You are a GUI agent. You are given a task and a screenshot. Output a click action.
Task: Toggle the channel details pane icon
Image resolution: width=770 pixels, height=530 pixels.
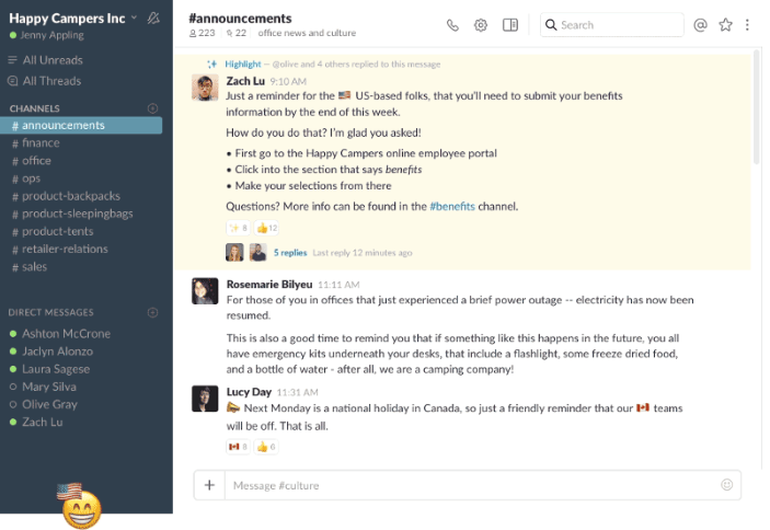510,25
